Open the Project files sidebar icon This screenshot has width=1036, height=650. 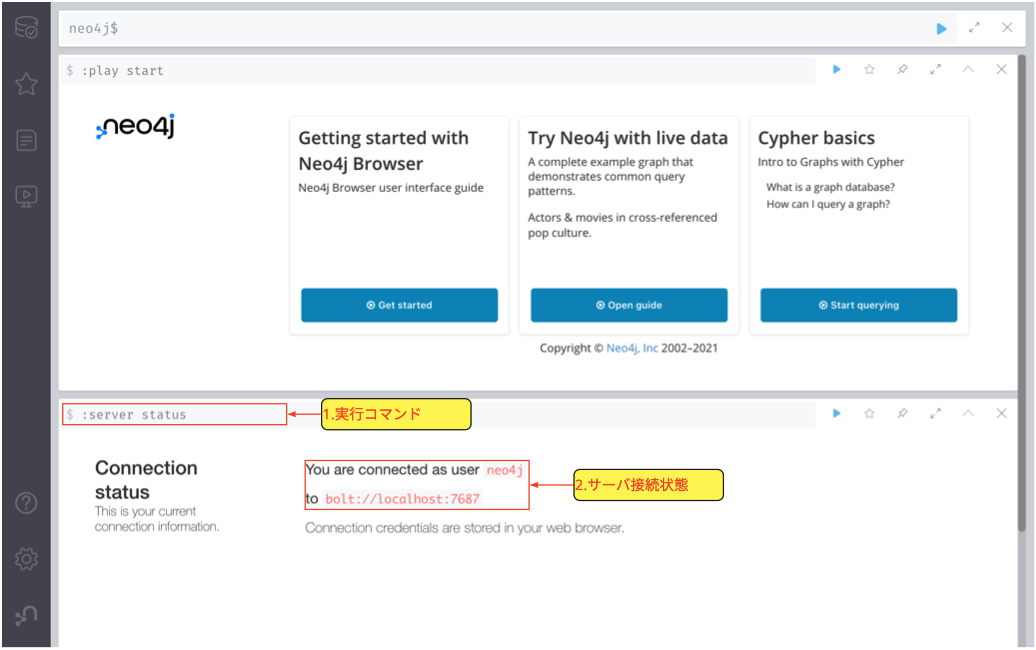26,140
